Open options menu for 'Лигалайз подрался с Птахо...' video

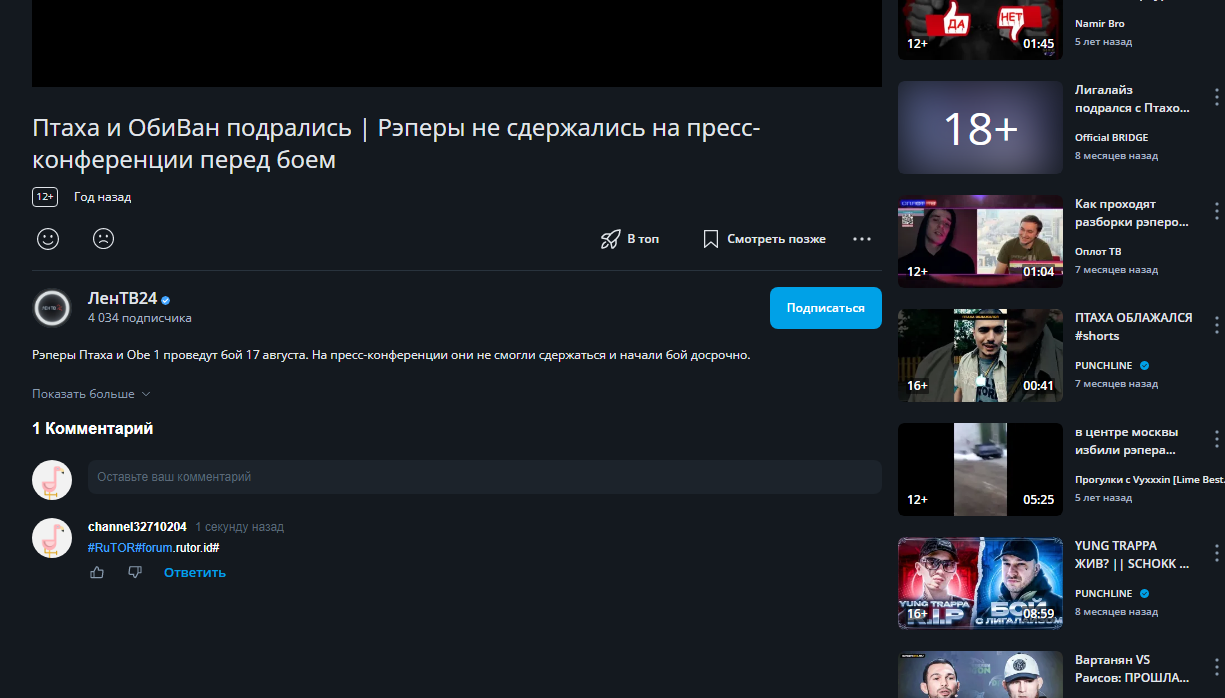coord(1217,97)
